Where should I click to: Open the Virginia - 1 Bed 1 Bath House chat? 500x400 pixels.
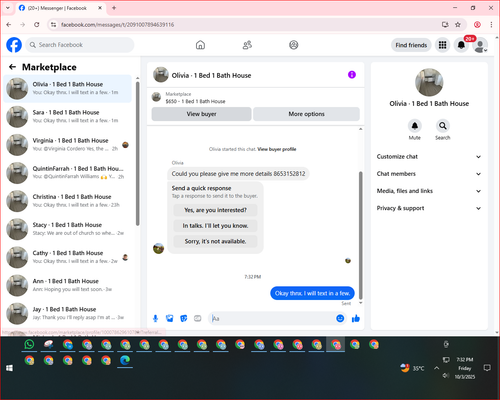click(68, 145)
